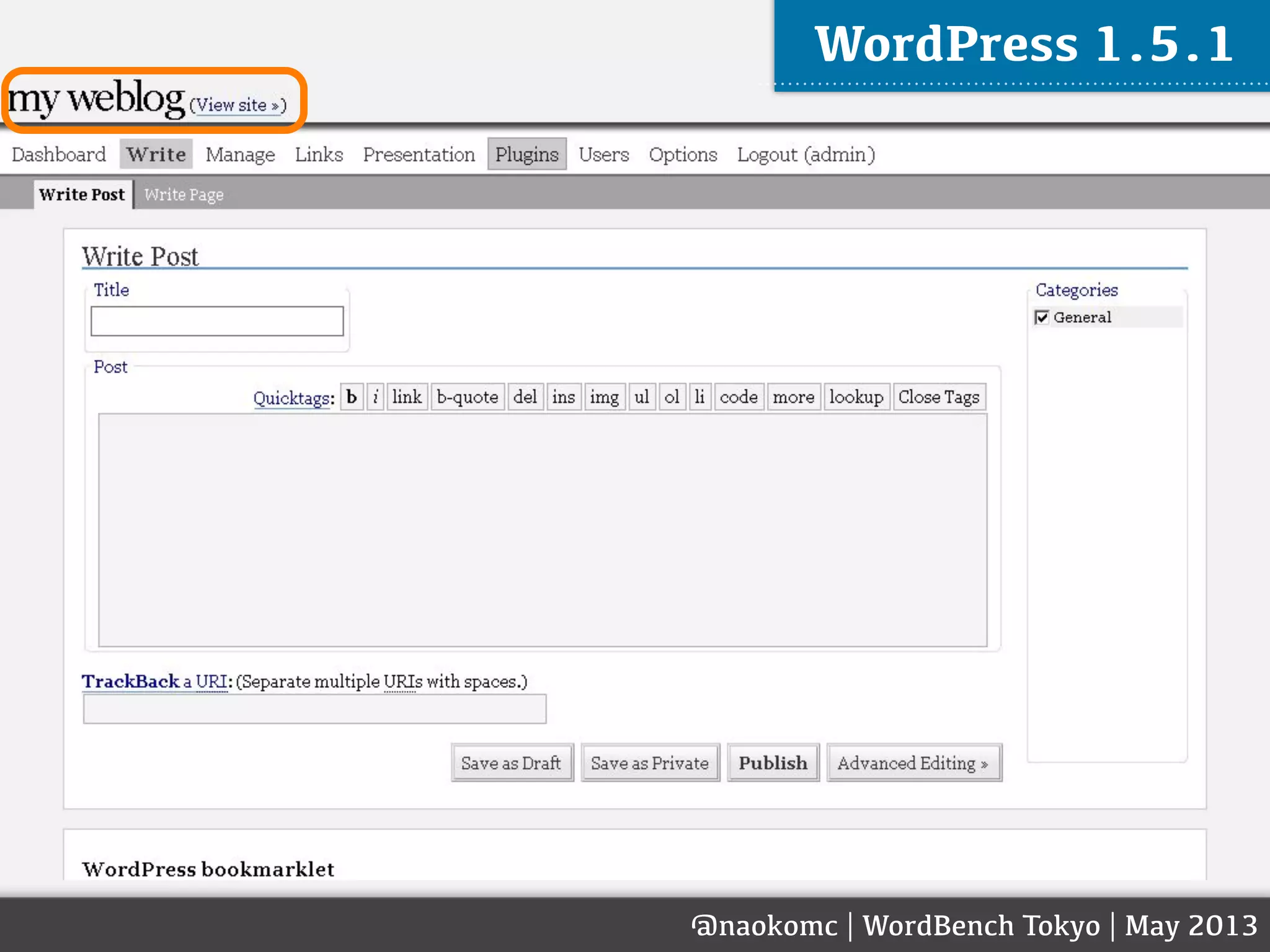
Task: Click the TrackBack URI input field
Action: click(x=314, y=709)
